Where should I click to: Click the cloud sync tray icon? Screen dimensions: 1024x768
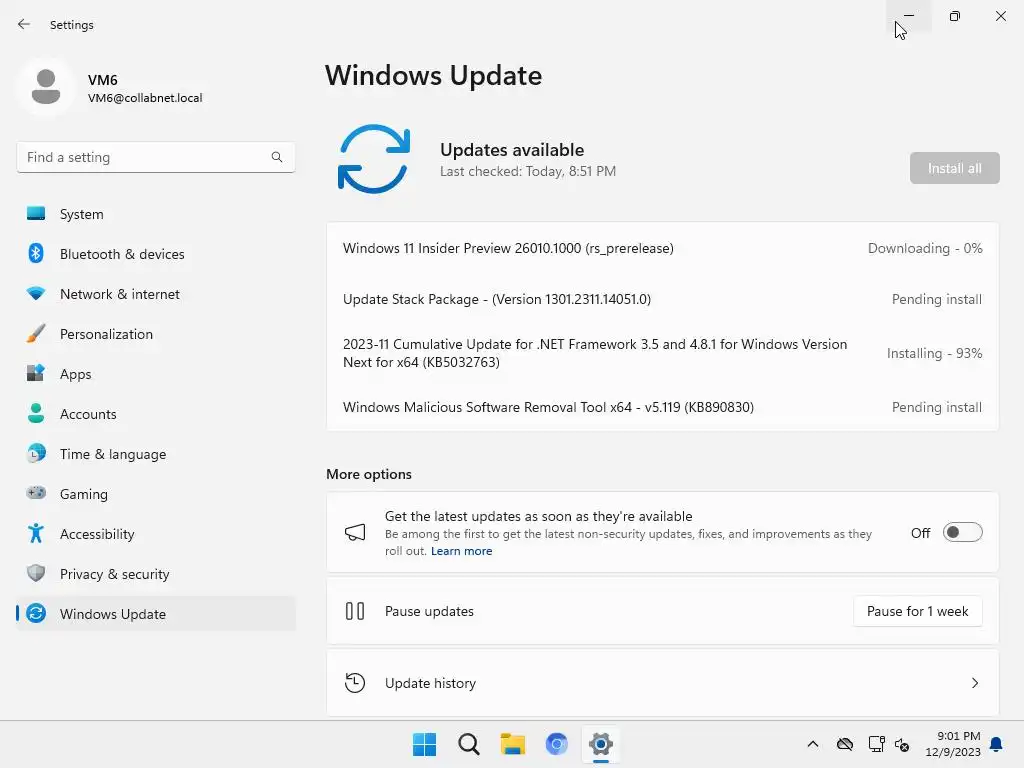click(x=845, y=744)
